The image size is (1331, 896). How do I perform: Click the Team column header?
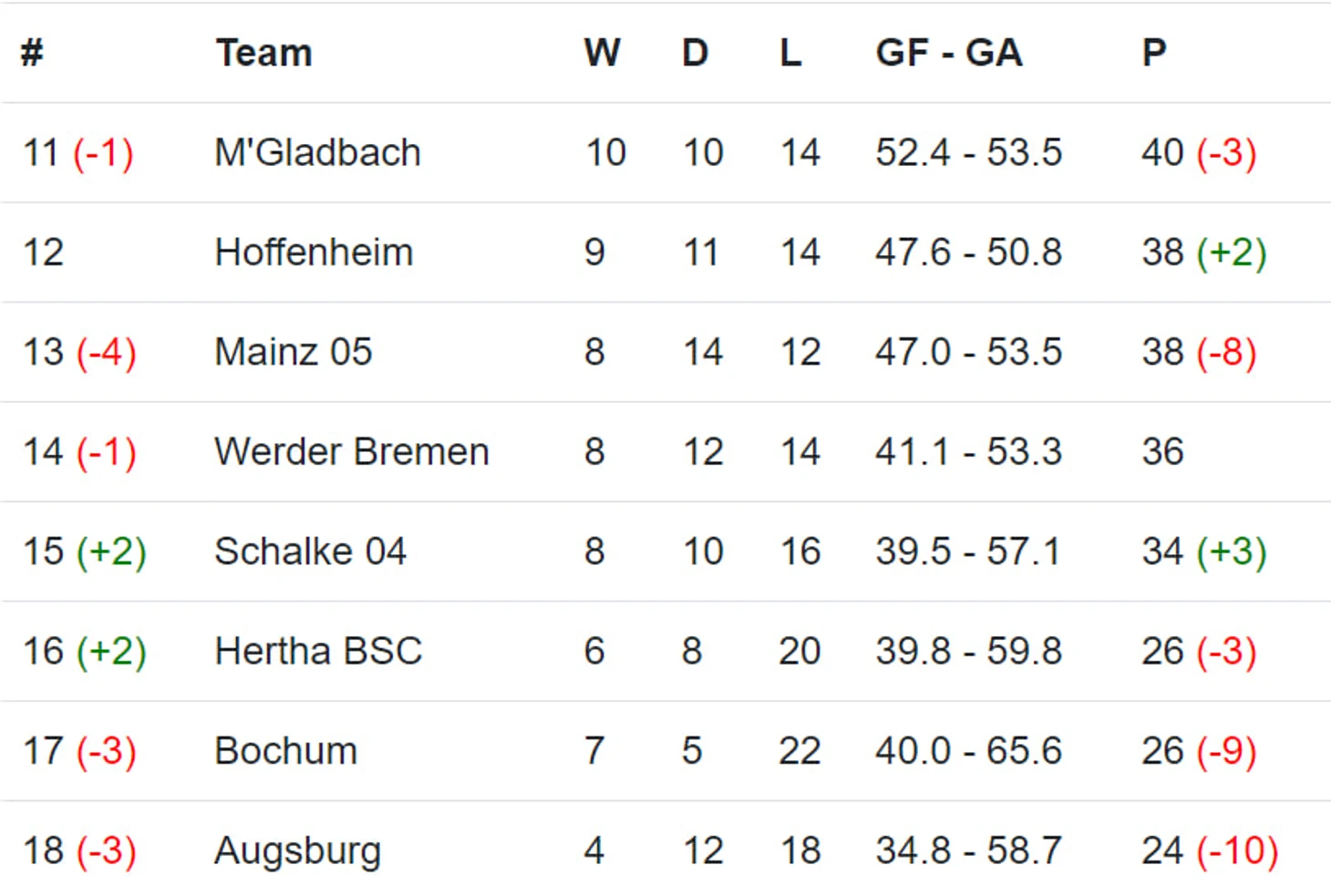pyautogui.click(x=263, y=53)
